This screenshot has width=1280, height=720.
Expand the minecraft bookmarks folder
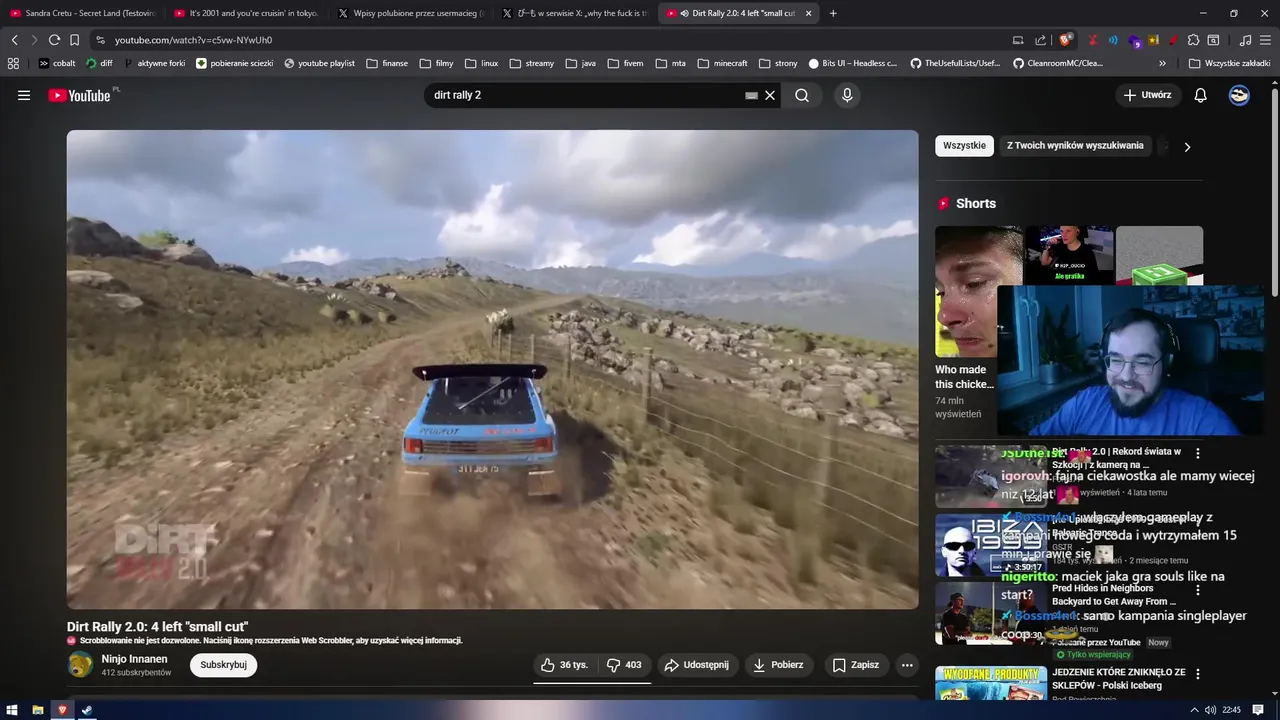coord(722,63)
